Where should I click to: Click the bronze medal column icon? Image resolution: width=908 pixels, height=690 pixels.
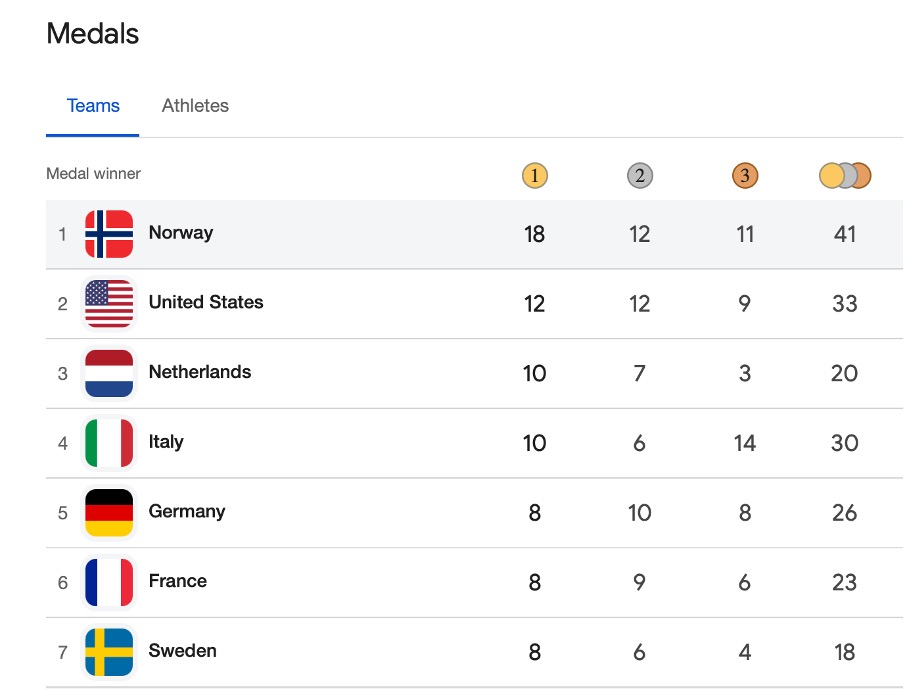pos(745,177)
